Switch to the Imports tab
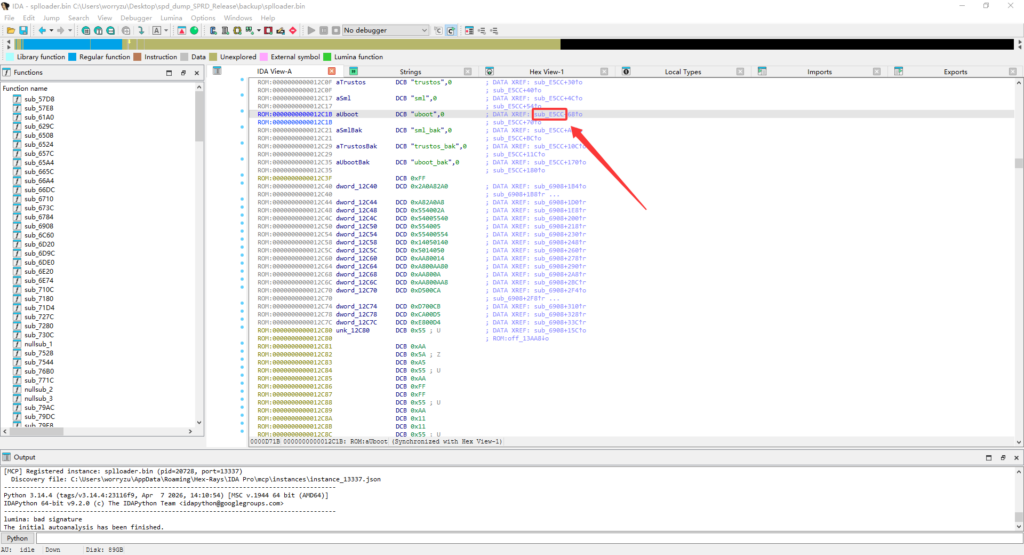This screenshot has height=555, width=1024. pyautogui.click(x=819, y=72)
